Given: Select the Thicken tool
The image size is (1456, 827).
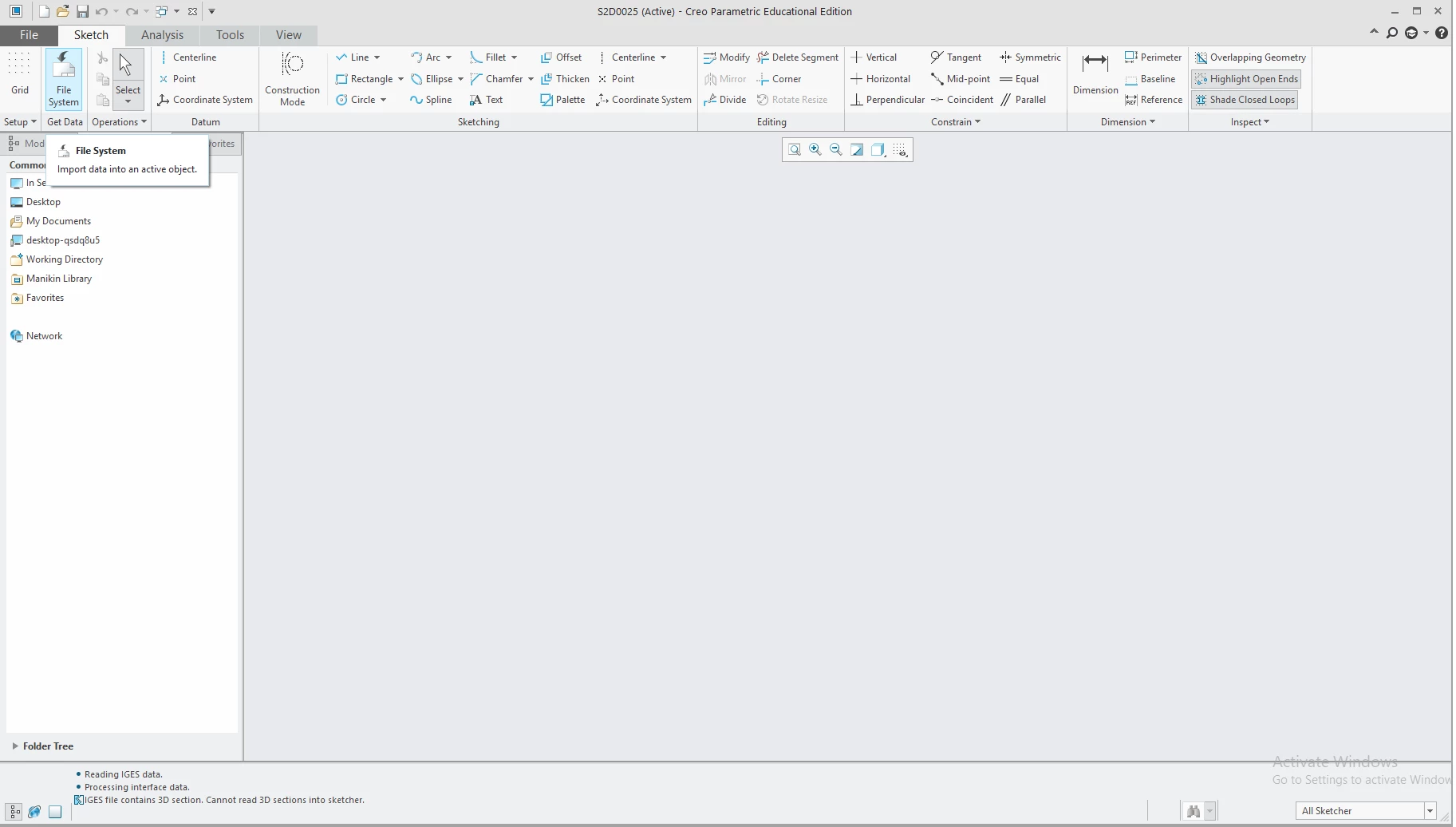Looking at the screenshot, I should click(565, 79).
